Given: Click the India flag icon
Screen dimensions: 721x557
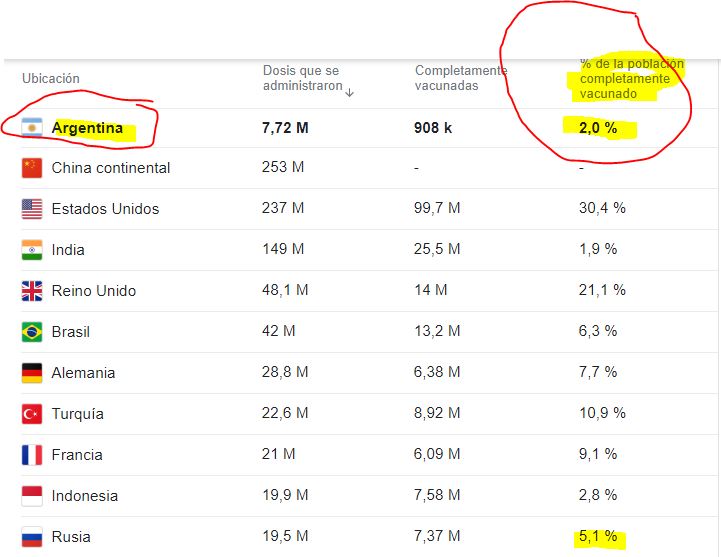Looking at the screenshot, I should [32, 250].
